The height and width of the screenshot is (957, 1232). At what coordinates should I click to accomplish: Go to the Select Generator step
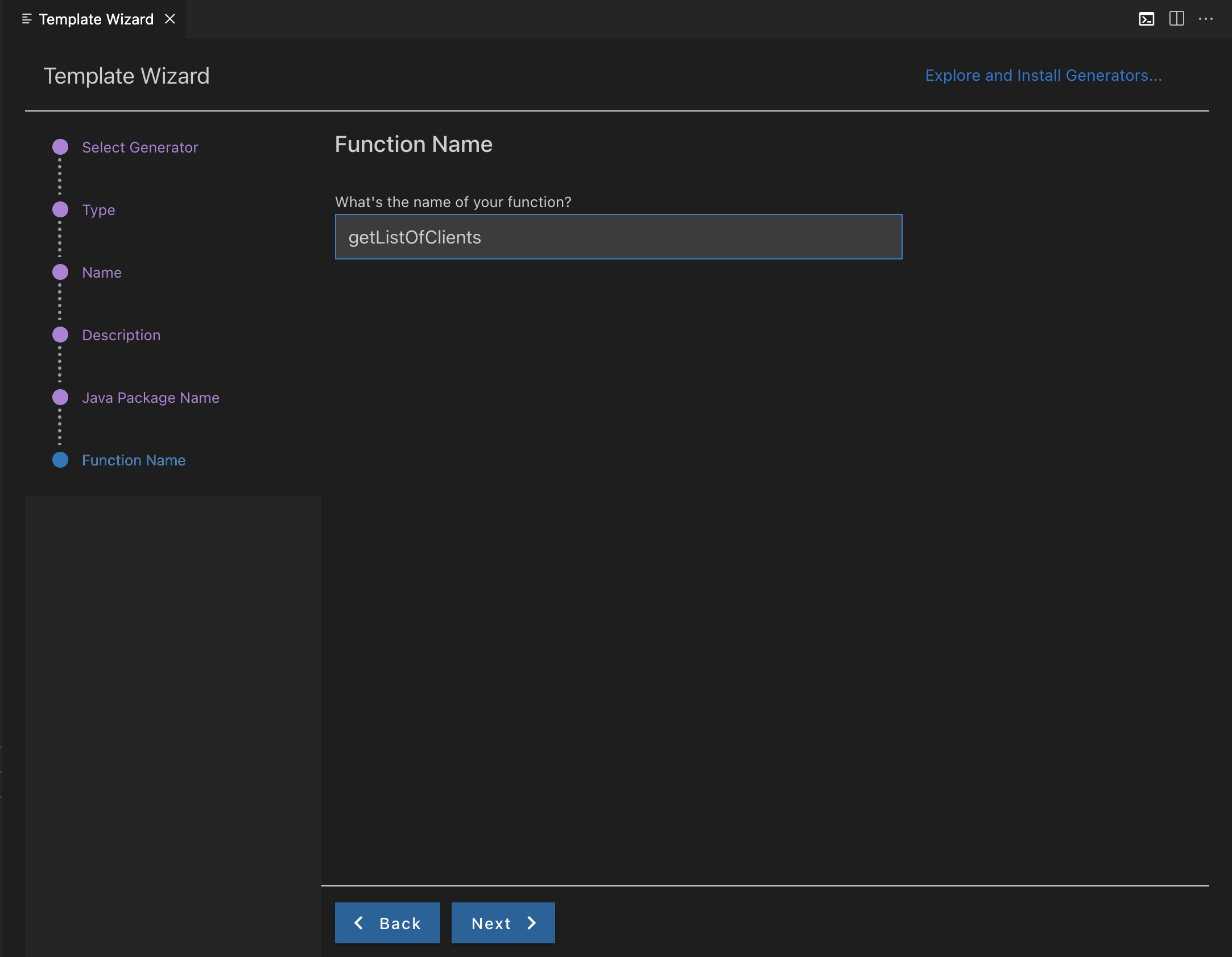pyautogui.click(x=140, y=147)
